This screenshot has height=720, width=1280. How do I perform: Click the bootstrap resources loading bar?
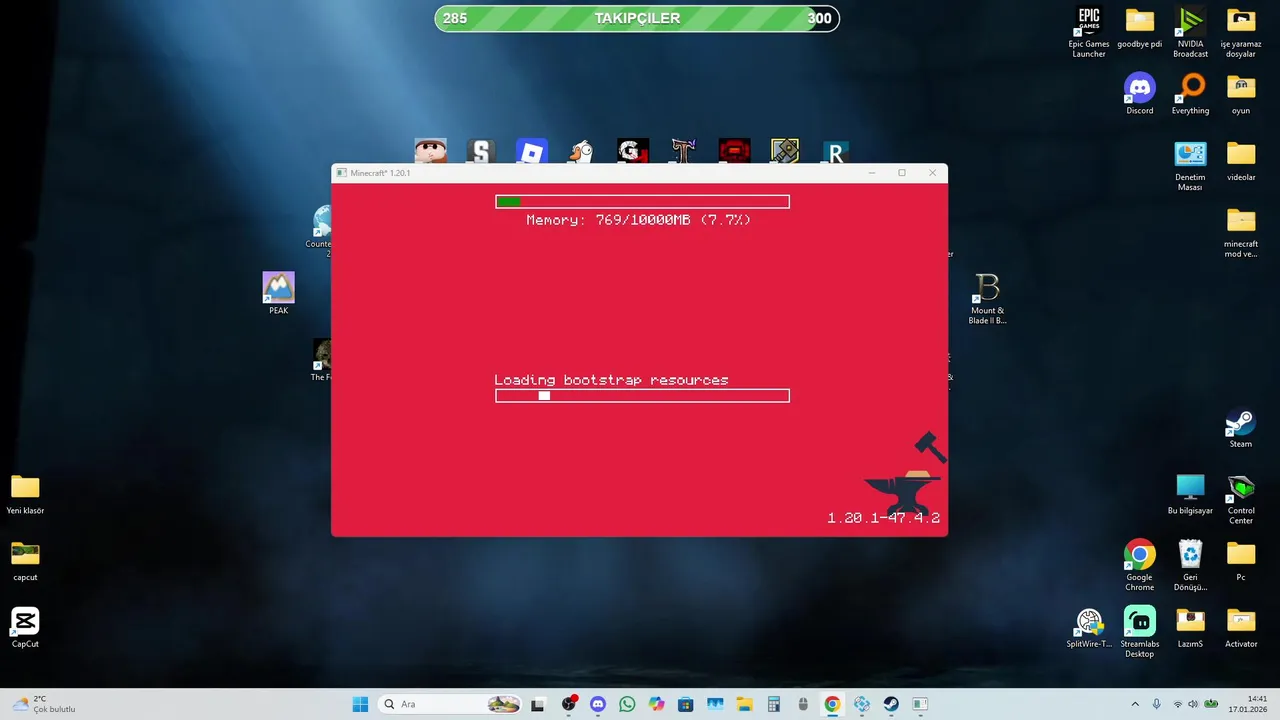point(642,396)
